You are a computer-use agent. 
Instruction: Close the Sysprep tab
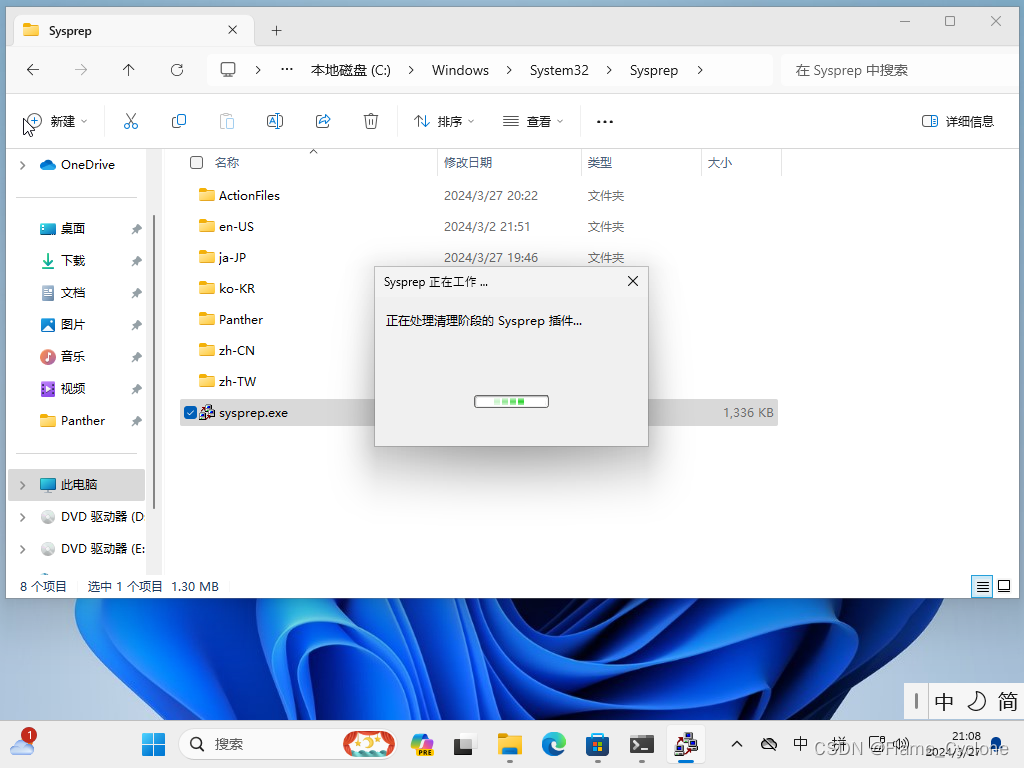232,30
